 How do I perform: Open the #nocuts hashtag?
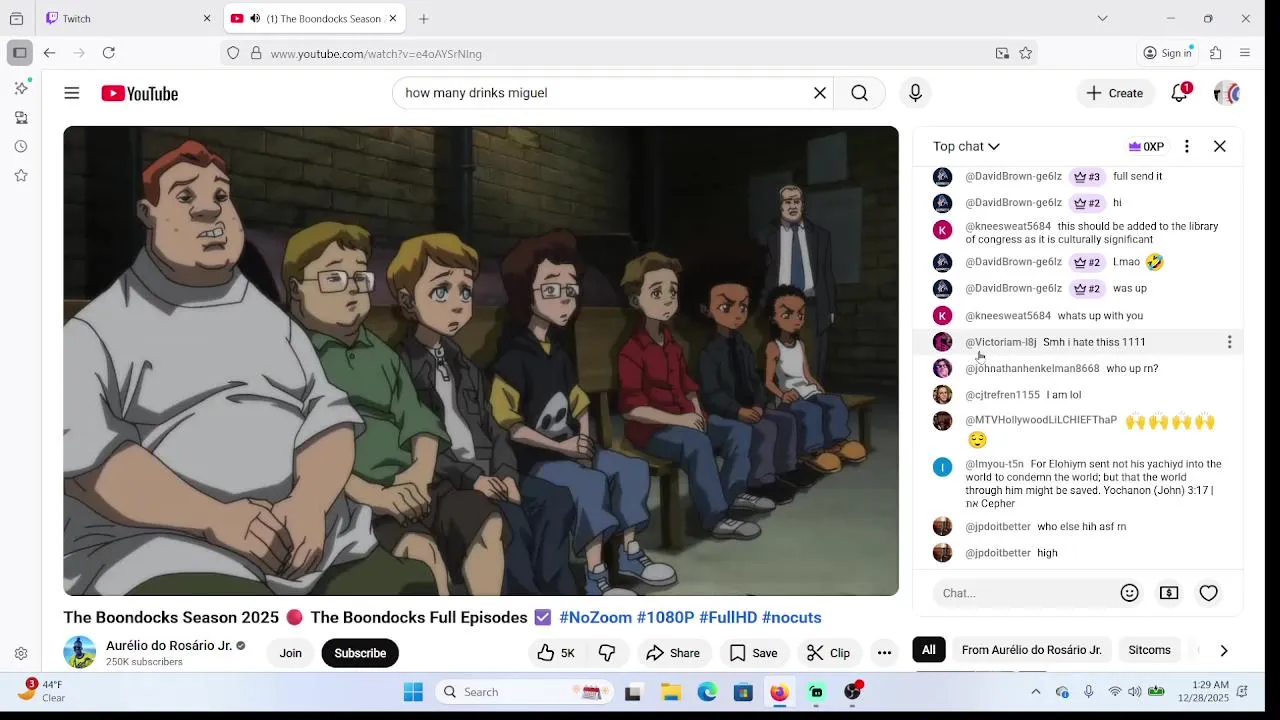(x=791, y=617)
